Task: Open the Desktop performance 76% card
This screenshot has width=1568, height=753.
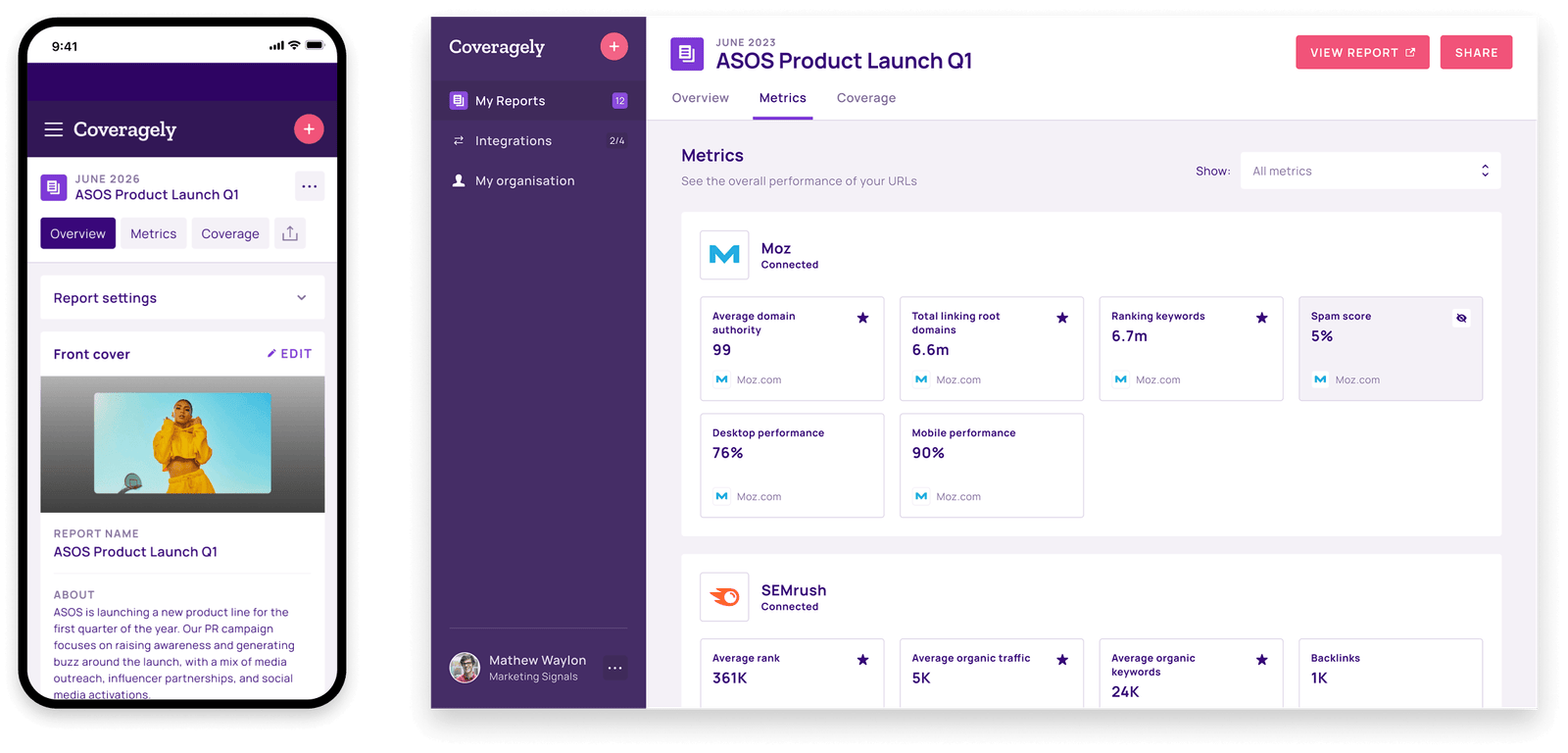Action: 792,465
